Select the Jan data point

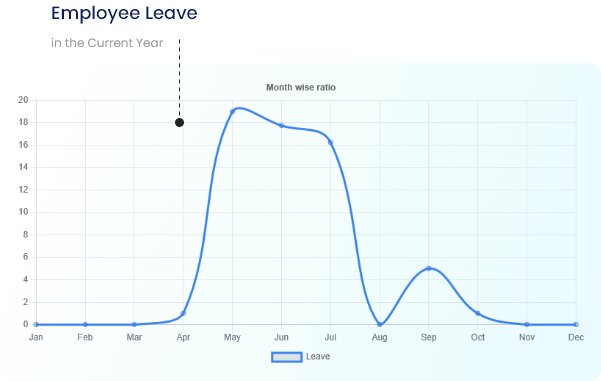[36, 325]
